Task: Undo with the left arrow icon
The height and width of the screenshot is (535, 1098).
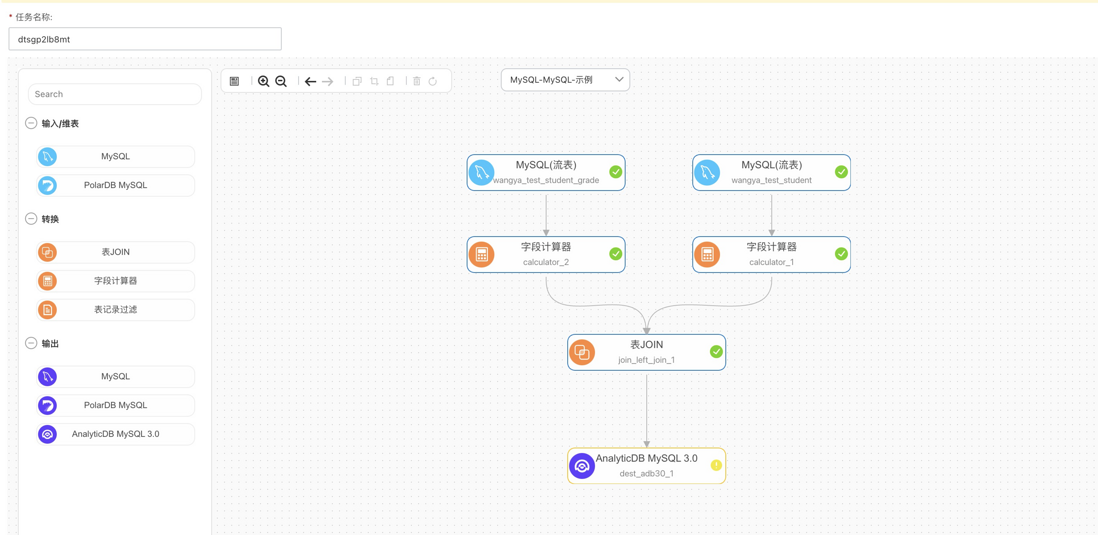Action: (310, 81)
